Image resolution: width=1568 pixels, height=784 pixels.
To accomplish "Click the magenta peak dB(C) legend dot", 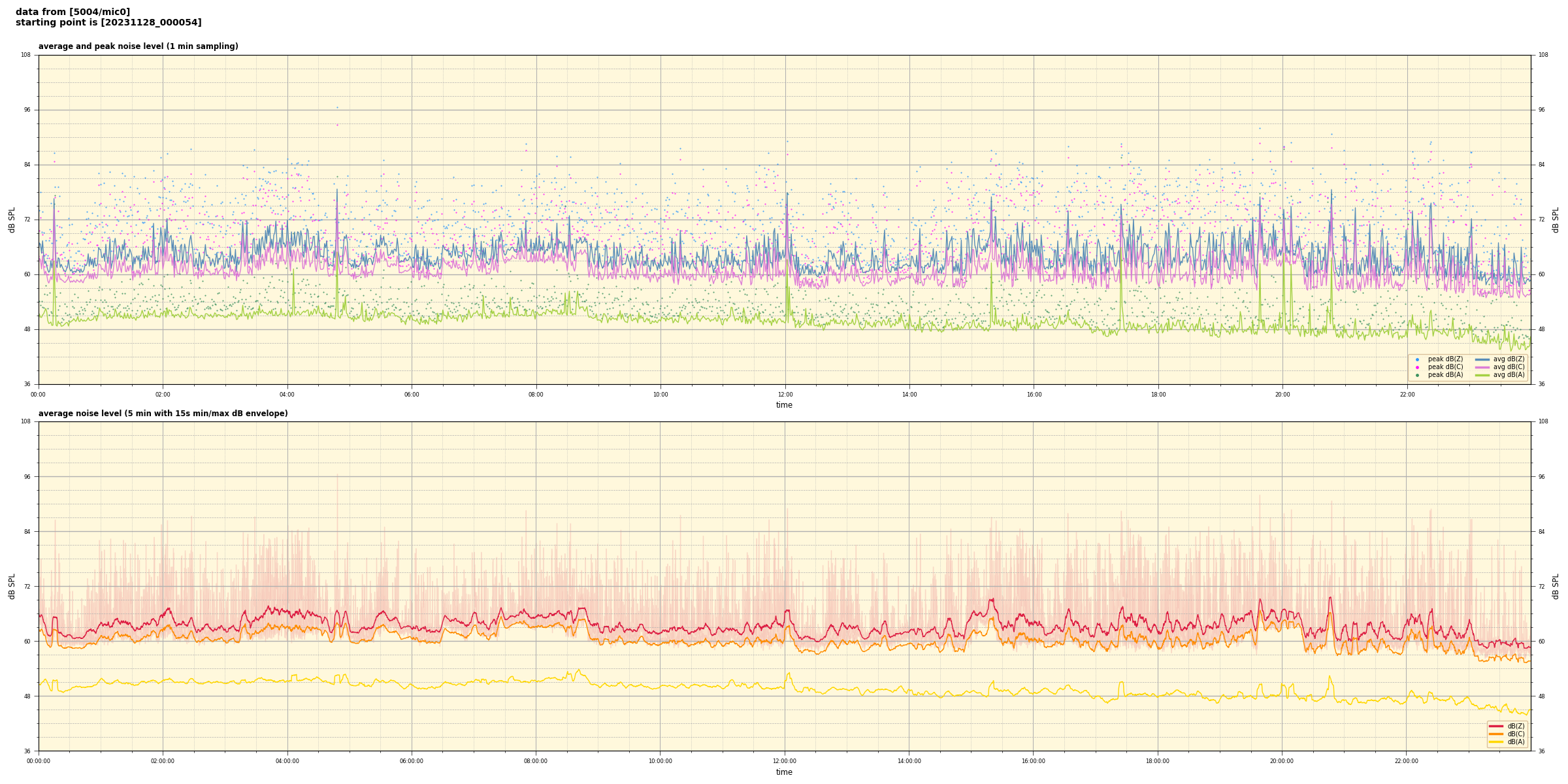I will pyautogui.click(x=1417, y=367).
